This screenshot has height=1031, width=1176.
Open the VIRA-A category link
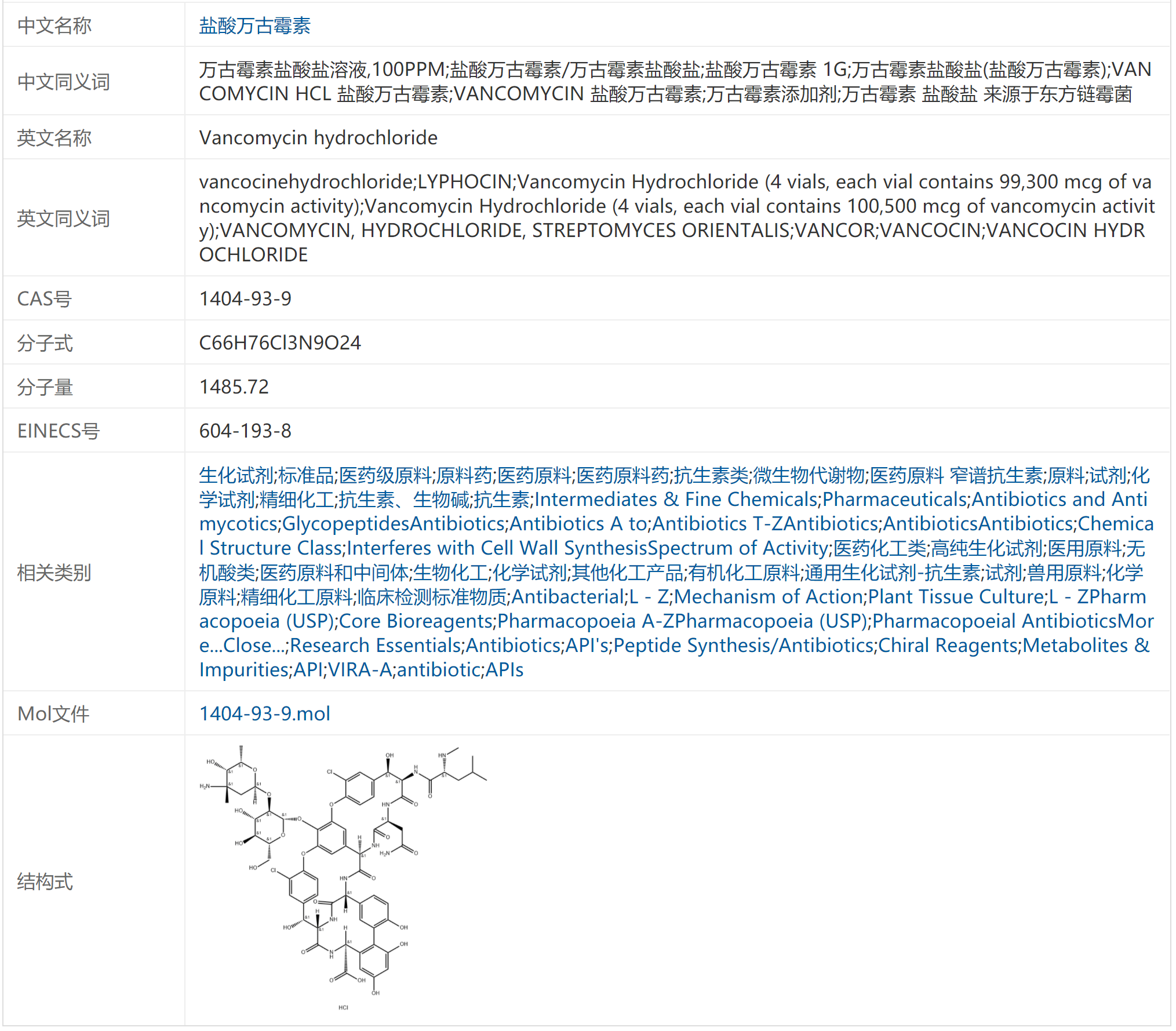pos(359,670)
